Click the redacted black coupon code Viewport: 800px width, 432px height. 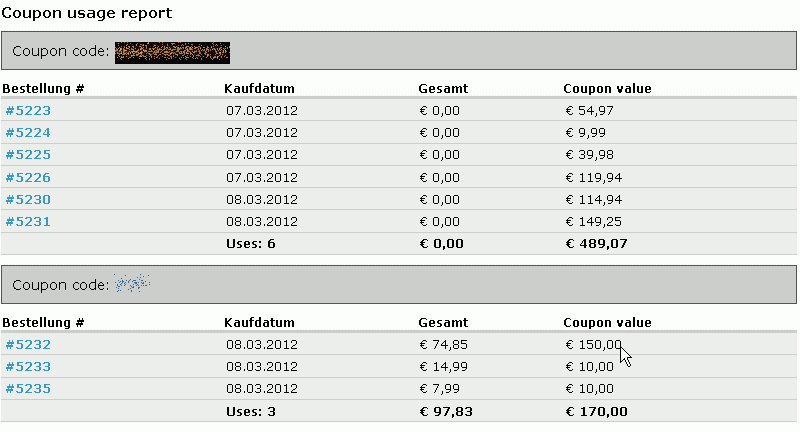coord(172,51)
